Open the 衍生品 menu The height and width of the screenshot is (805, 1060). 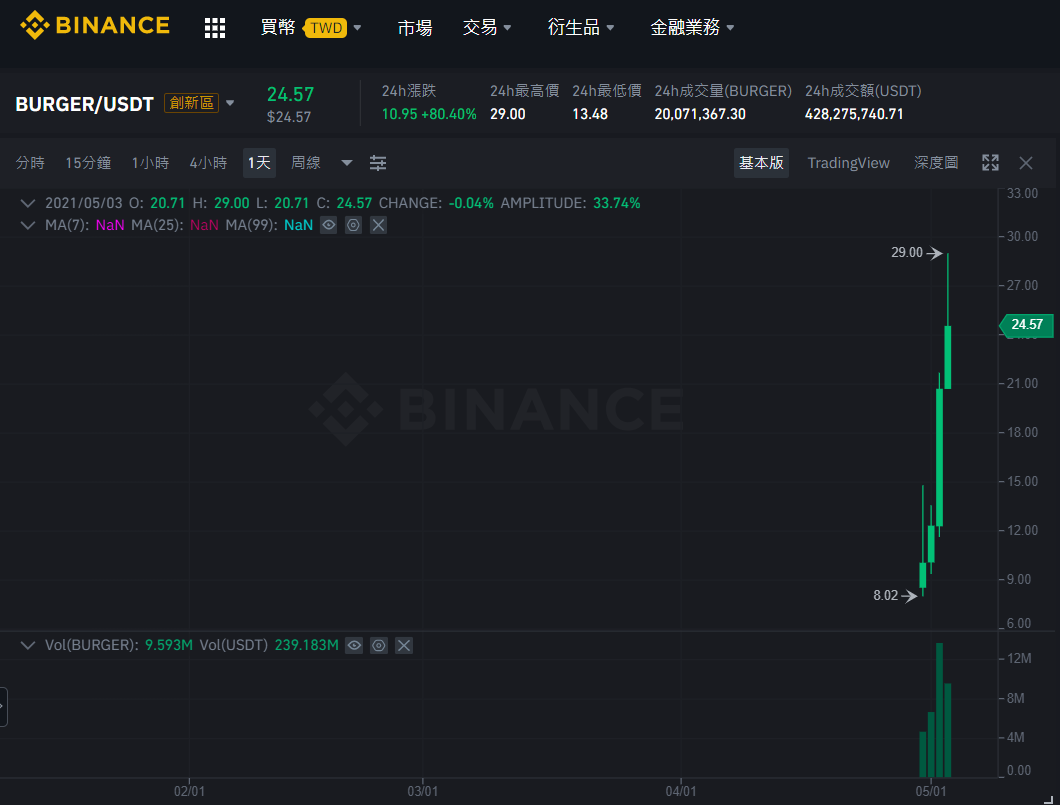(x=581, y=28)
